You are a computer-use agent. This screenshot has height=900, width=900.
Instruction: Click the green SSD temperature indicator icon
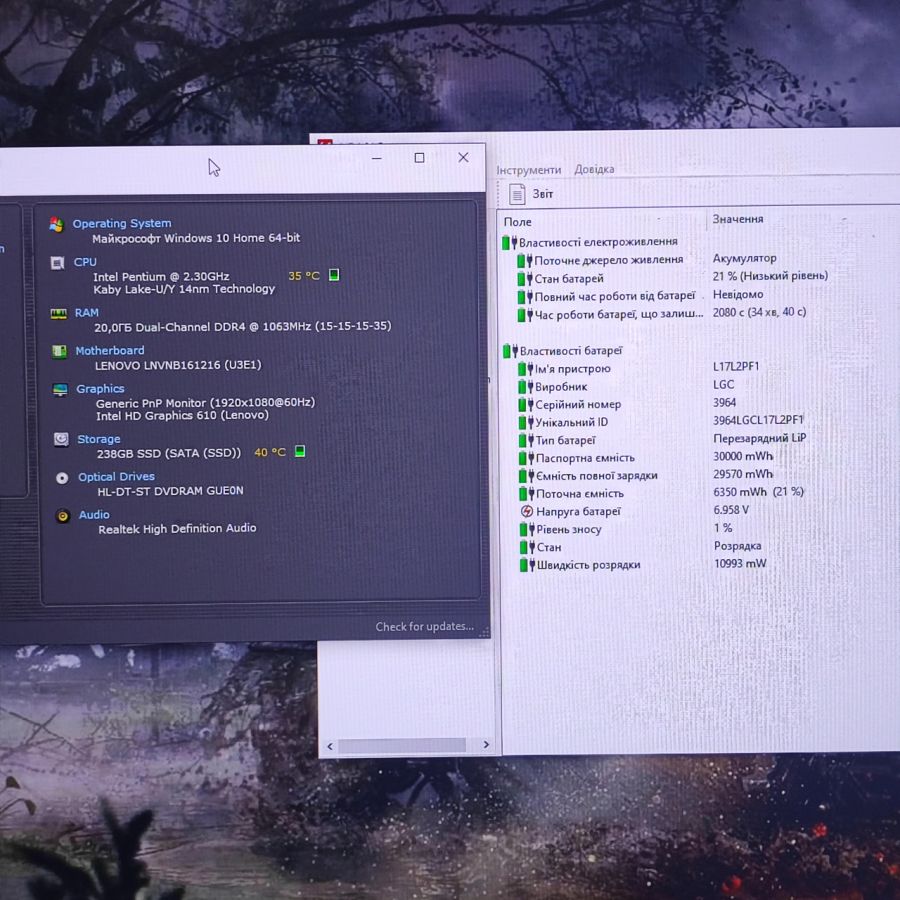(300, 451)
